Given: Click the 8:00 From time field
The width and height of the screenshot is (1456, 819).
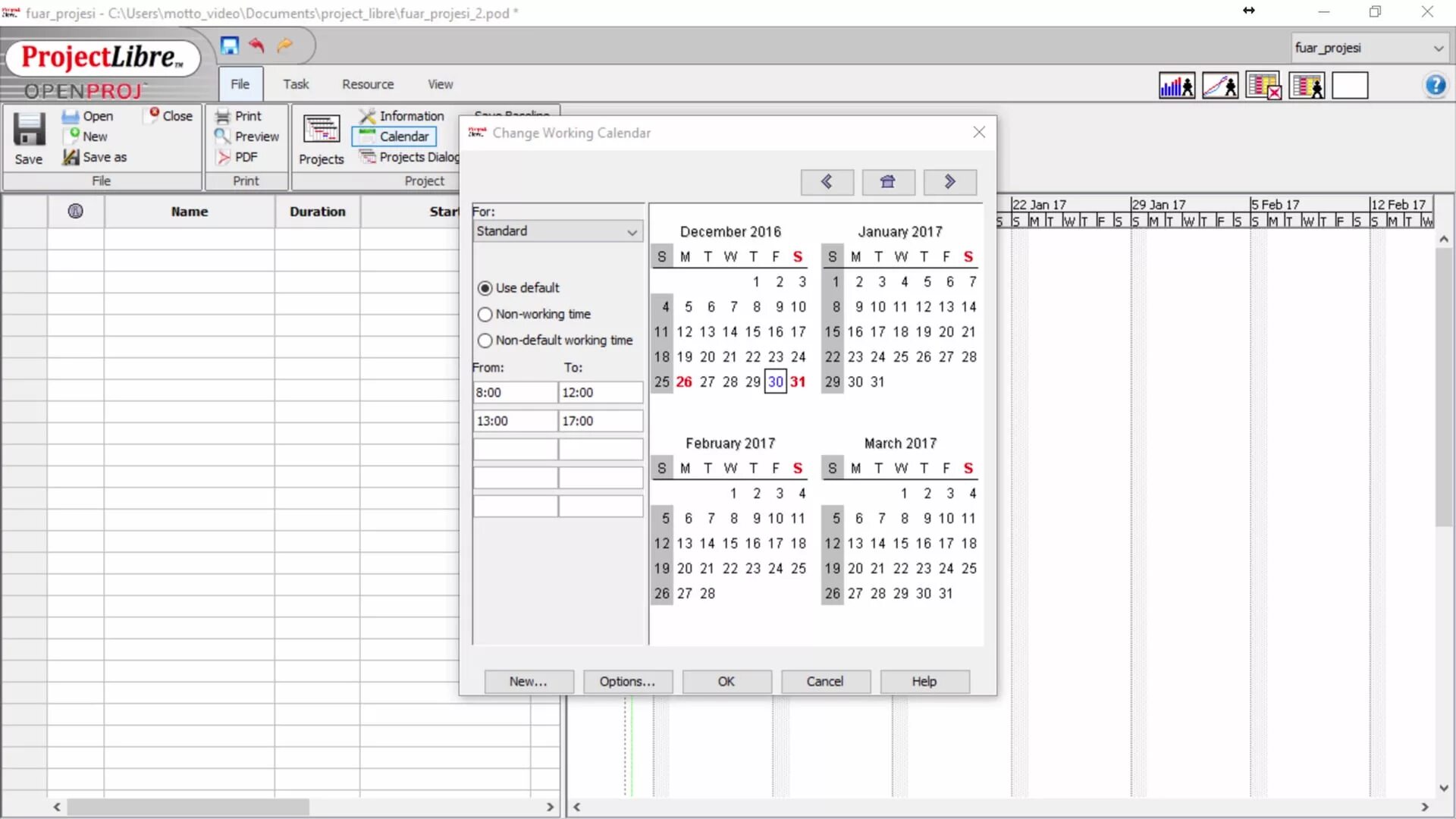Looking at the screenshot, I should click(514, 393).
